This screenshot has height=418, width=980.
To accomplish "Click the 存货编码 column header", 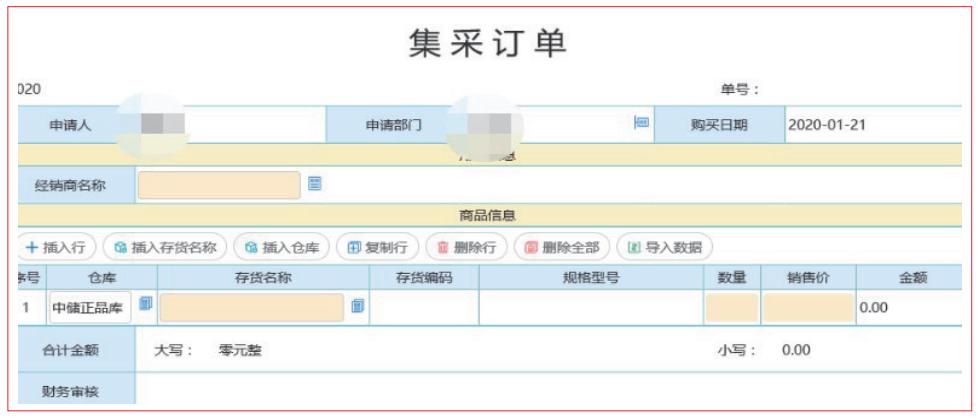I will click(x=424, y=278).
